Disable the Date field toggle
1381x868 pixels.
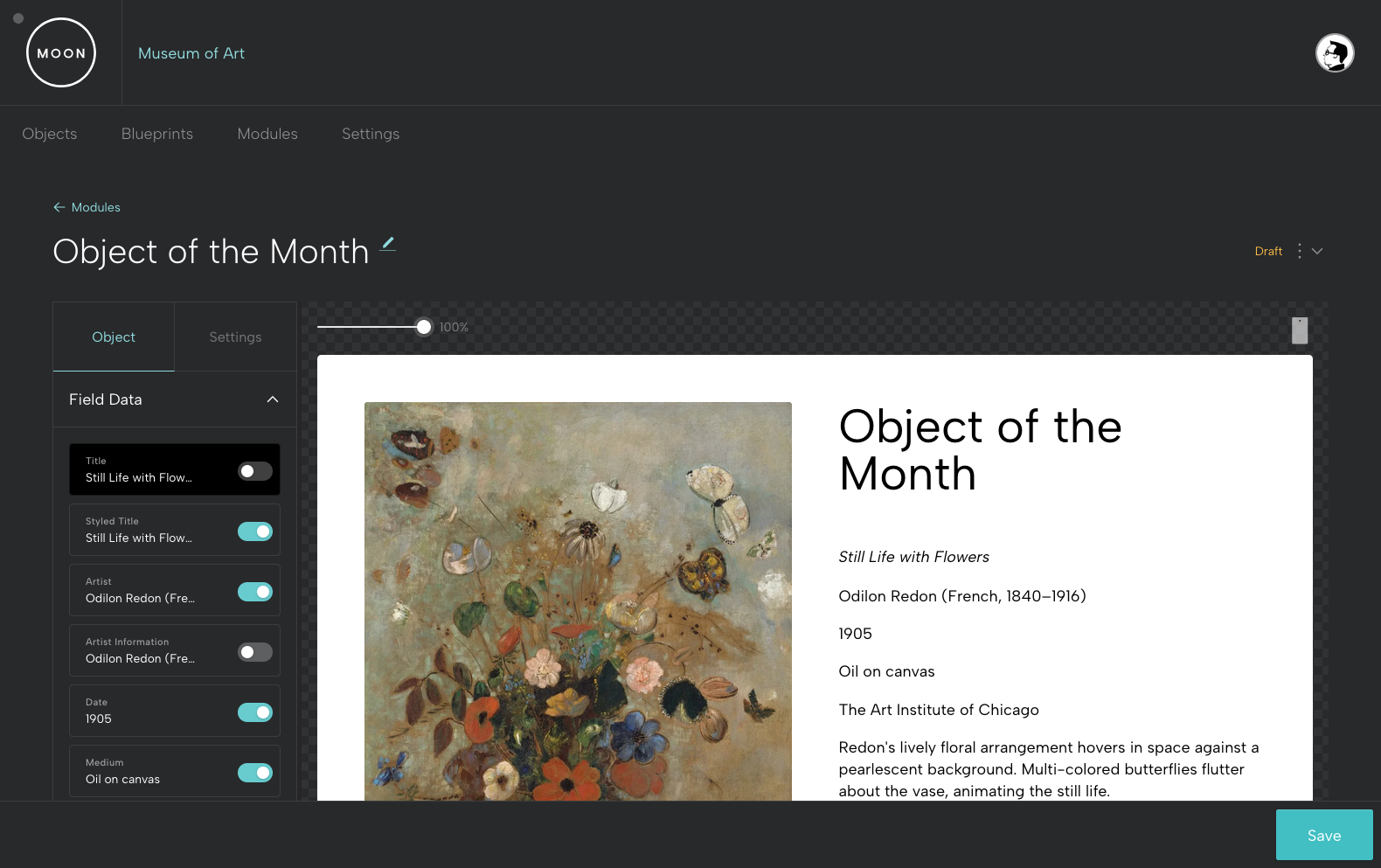tap(255, 712)
